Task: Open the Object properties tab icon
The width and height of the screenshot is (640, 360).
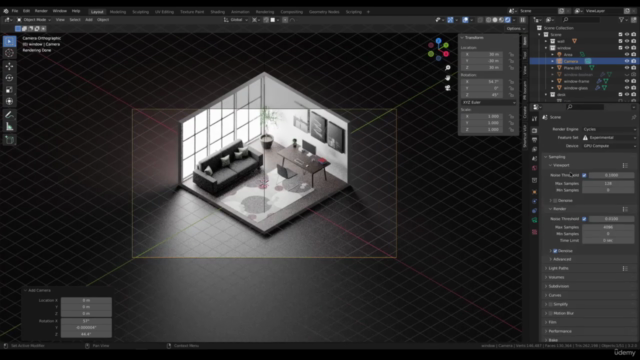Action: pos(535,192)
